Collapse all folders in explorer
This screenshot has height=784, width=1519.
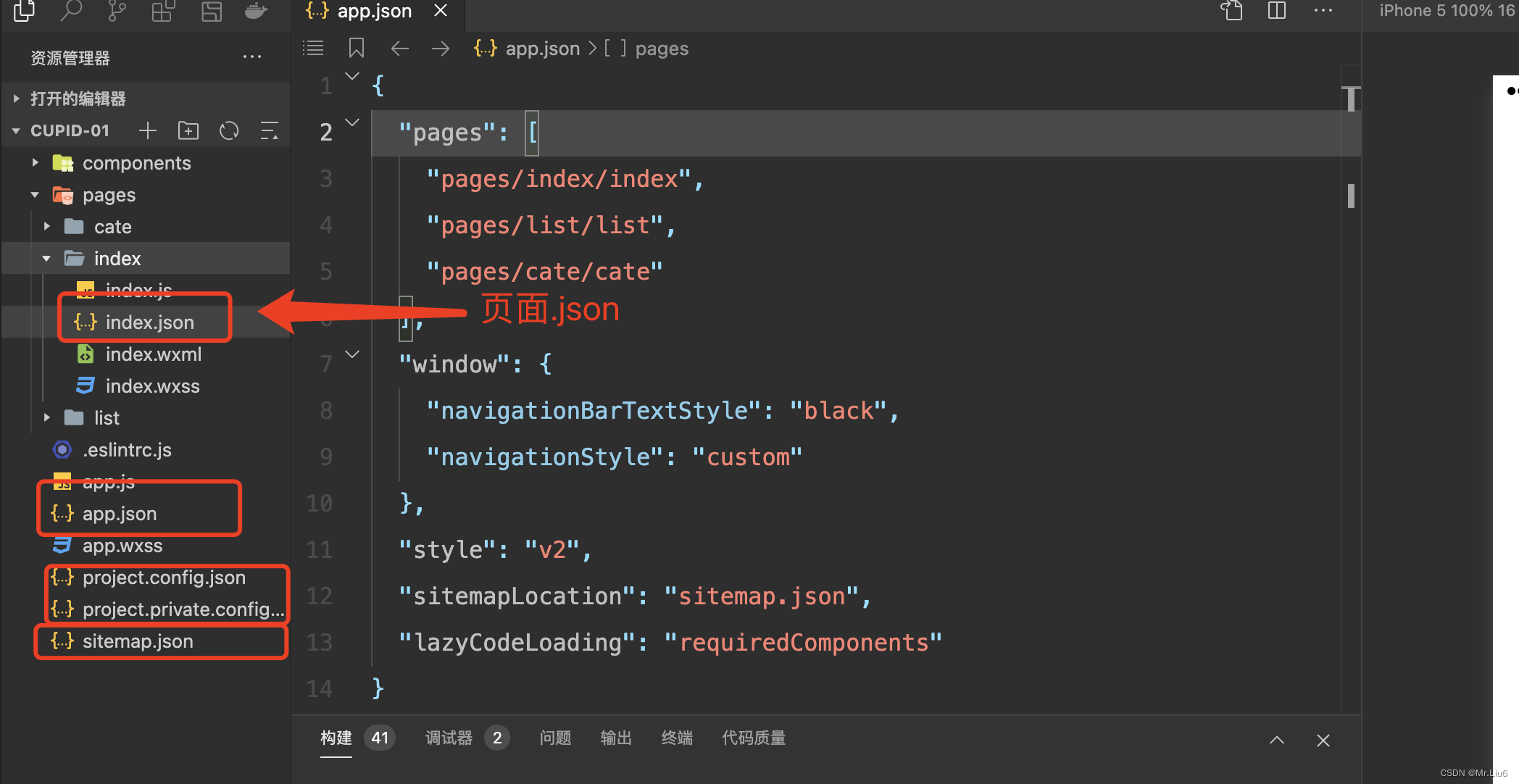point(269,130)
